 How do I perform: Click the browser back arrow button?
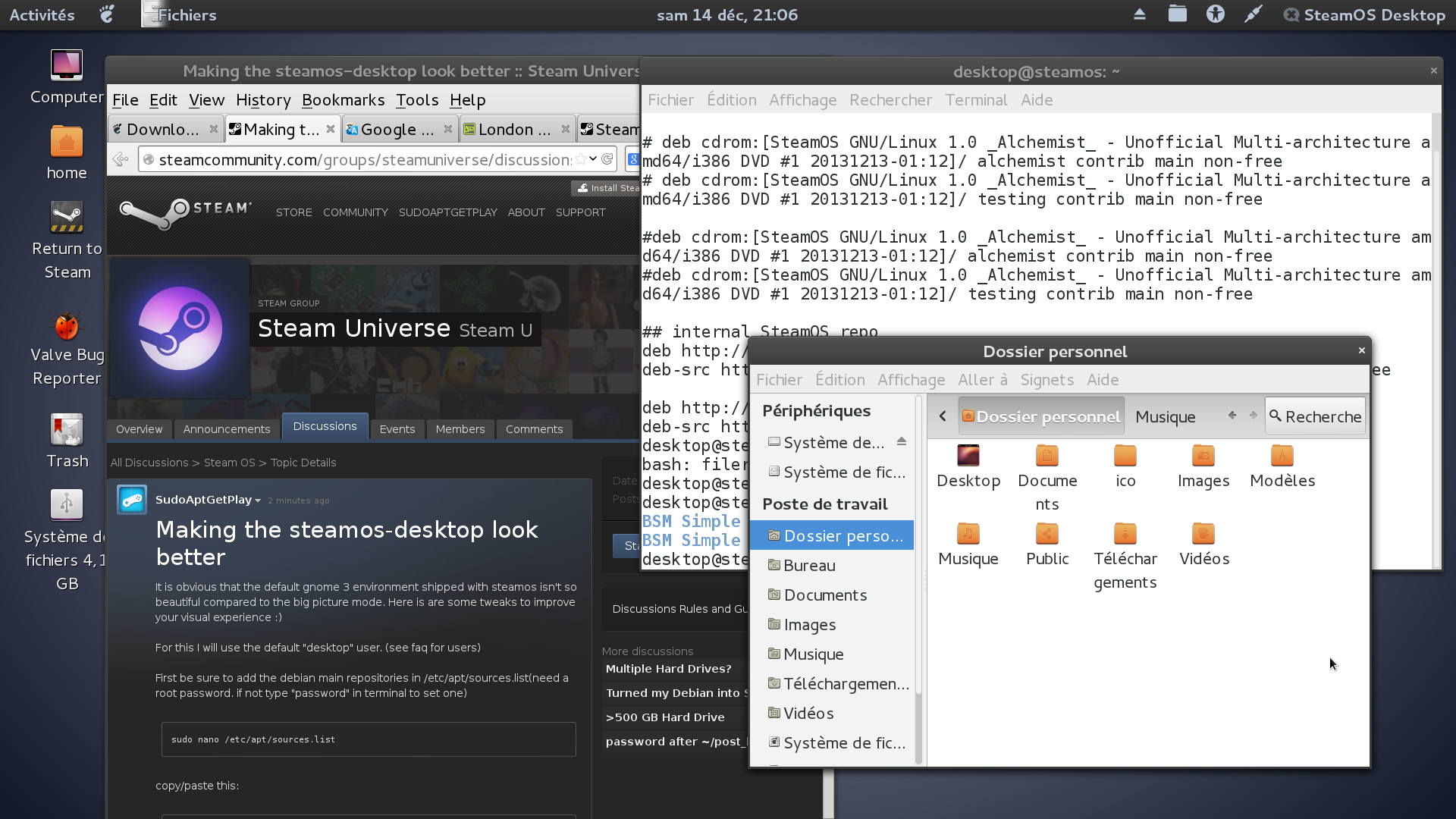click(121, 159)
